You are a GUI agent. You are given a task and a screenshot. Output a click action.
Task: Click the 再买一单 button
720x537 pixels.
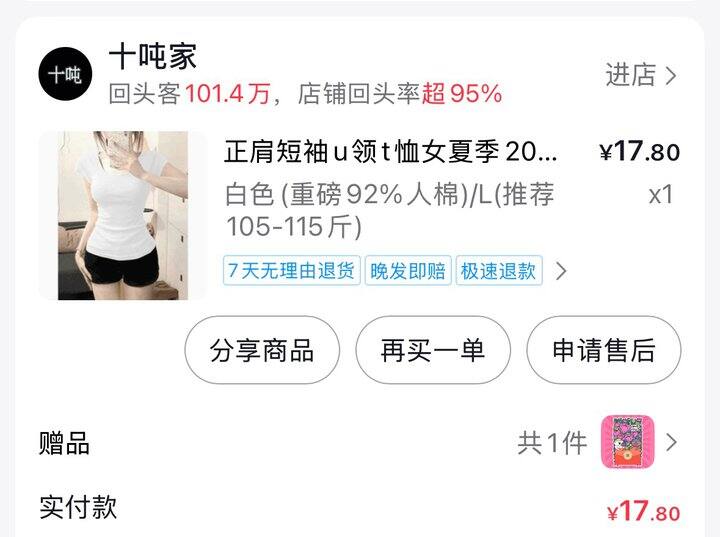pos(433,350)
